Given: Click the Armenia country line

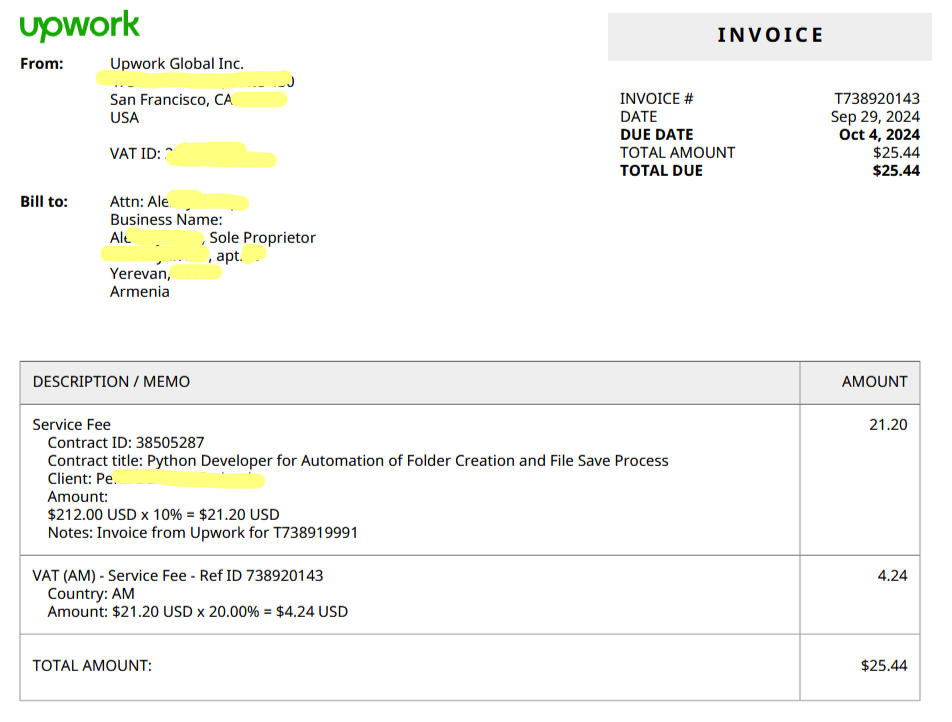Looking at the screenshot, I should click(x=140, y=291).
